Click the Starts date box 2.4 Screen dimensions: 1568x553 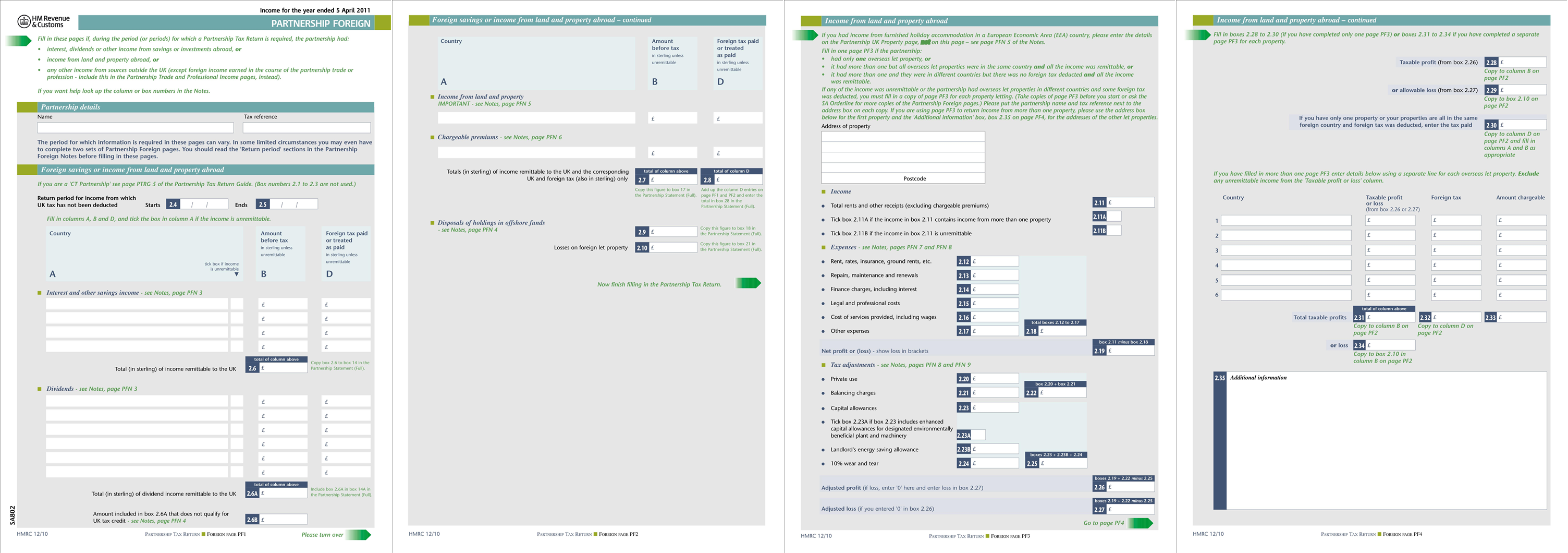click(204, 204)
